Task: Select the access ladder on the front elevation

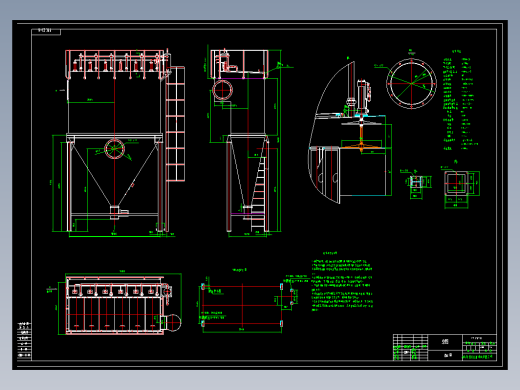Action: click(x=175, y=124)
